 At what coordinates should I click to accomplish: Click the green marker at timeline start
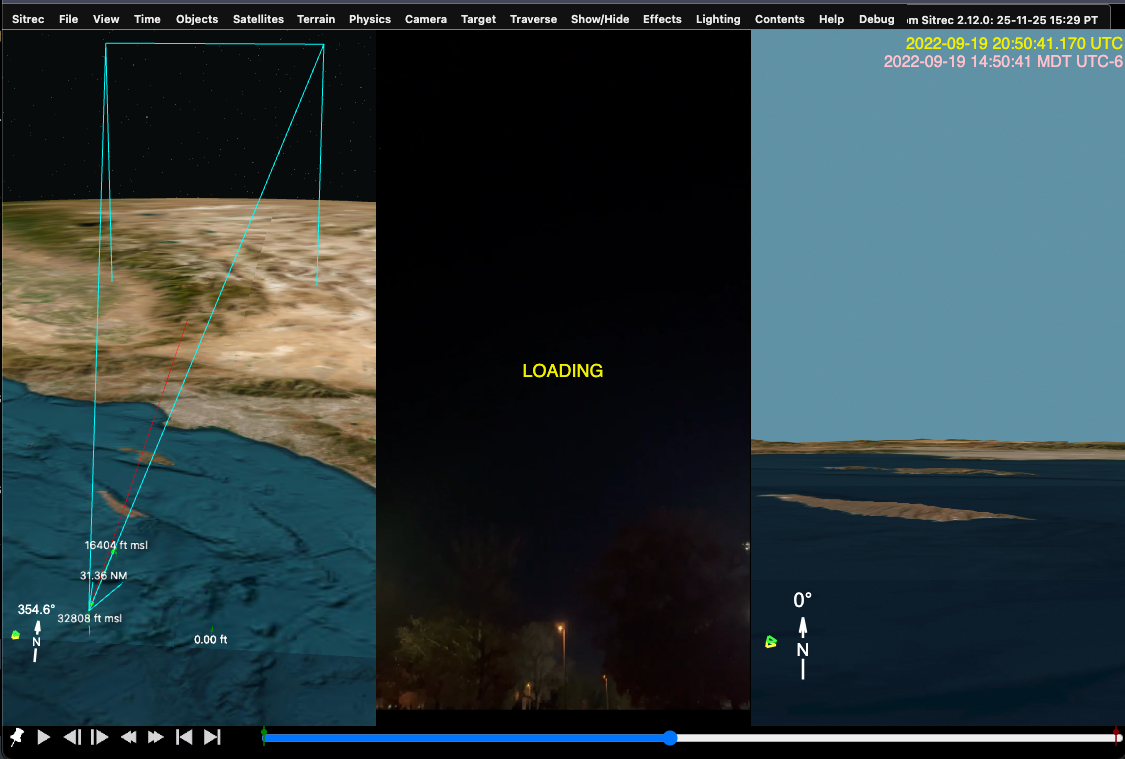pyautogui.click(x=263, y=732)
